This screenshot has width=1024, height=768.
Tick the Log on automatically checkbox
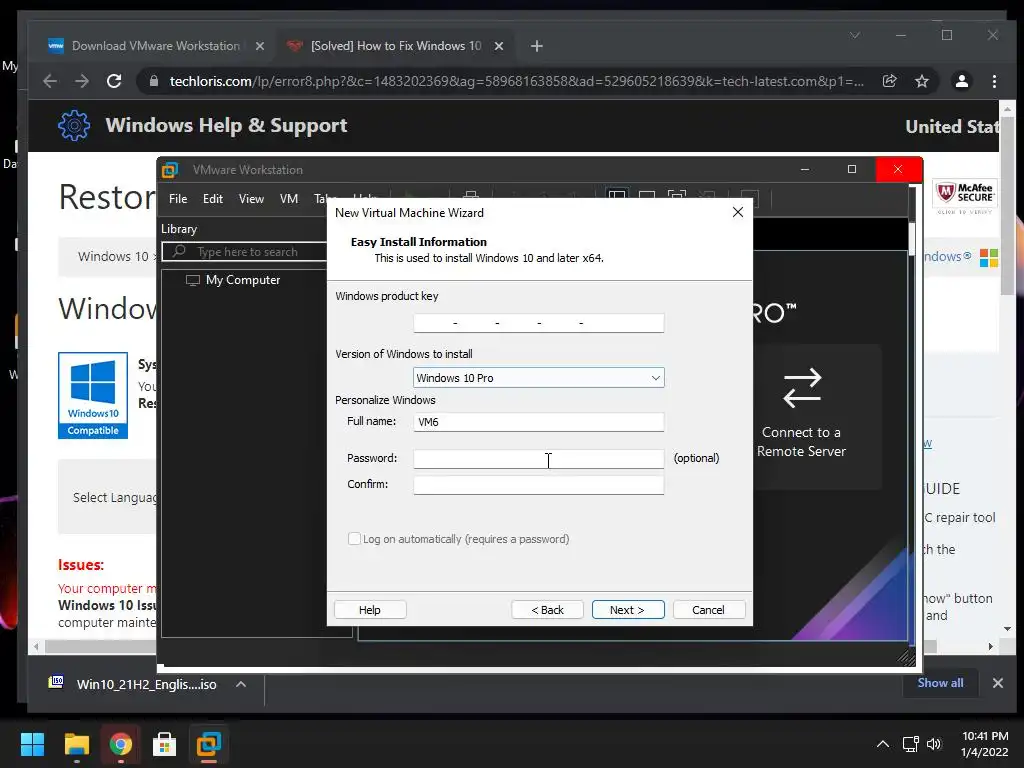coord(354,539)
